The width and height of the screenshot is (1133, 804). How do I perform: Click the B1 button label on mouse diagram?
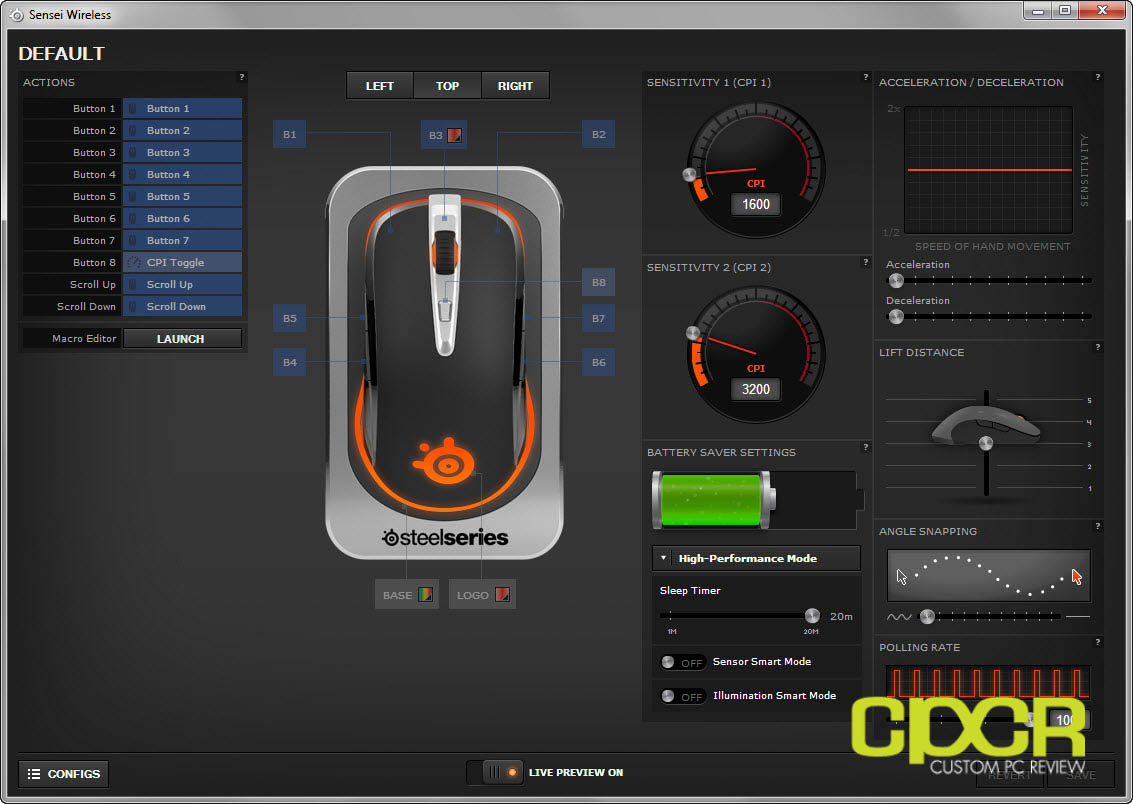tap(289, 134)
